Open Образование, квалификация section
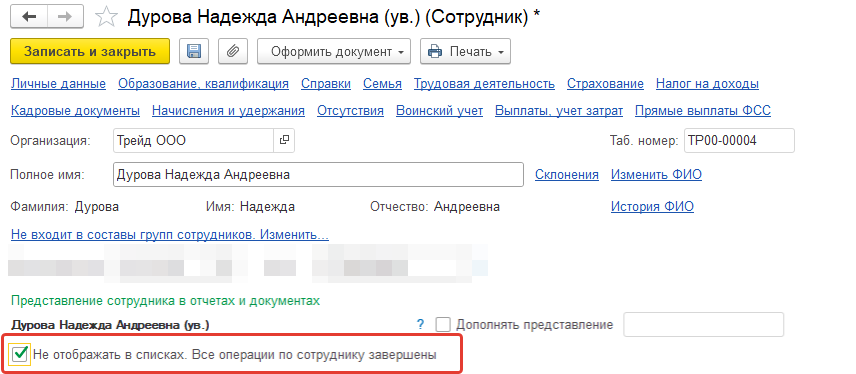This screenshot has width=856, height=374. pos(204,84)
